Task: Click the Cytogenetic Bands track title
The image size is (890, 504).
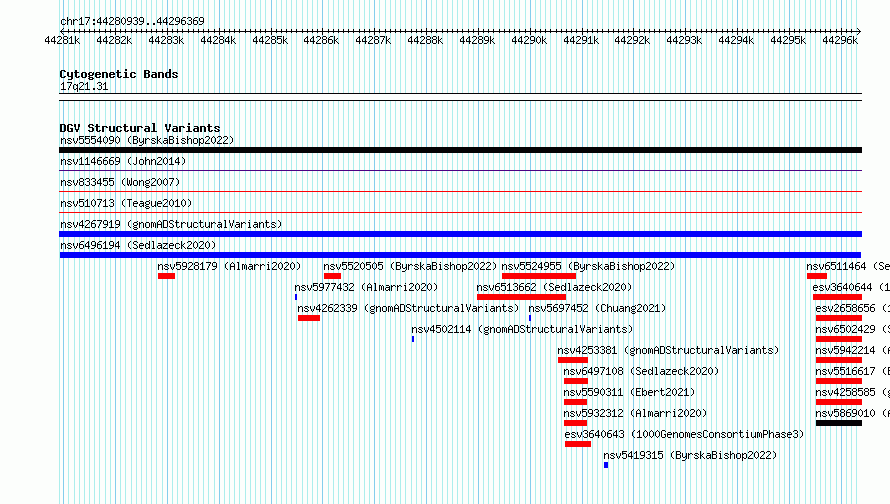Action: [x=119, y=74]
